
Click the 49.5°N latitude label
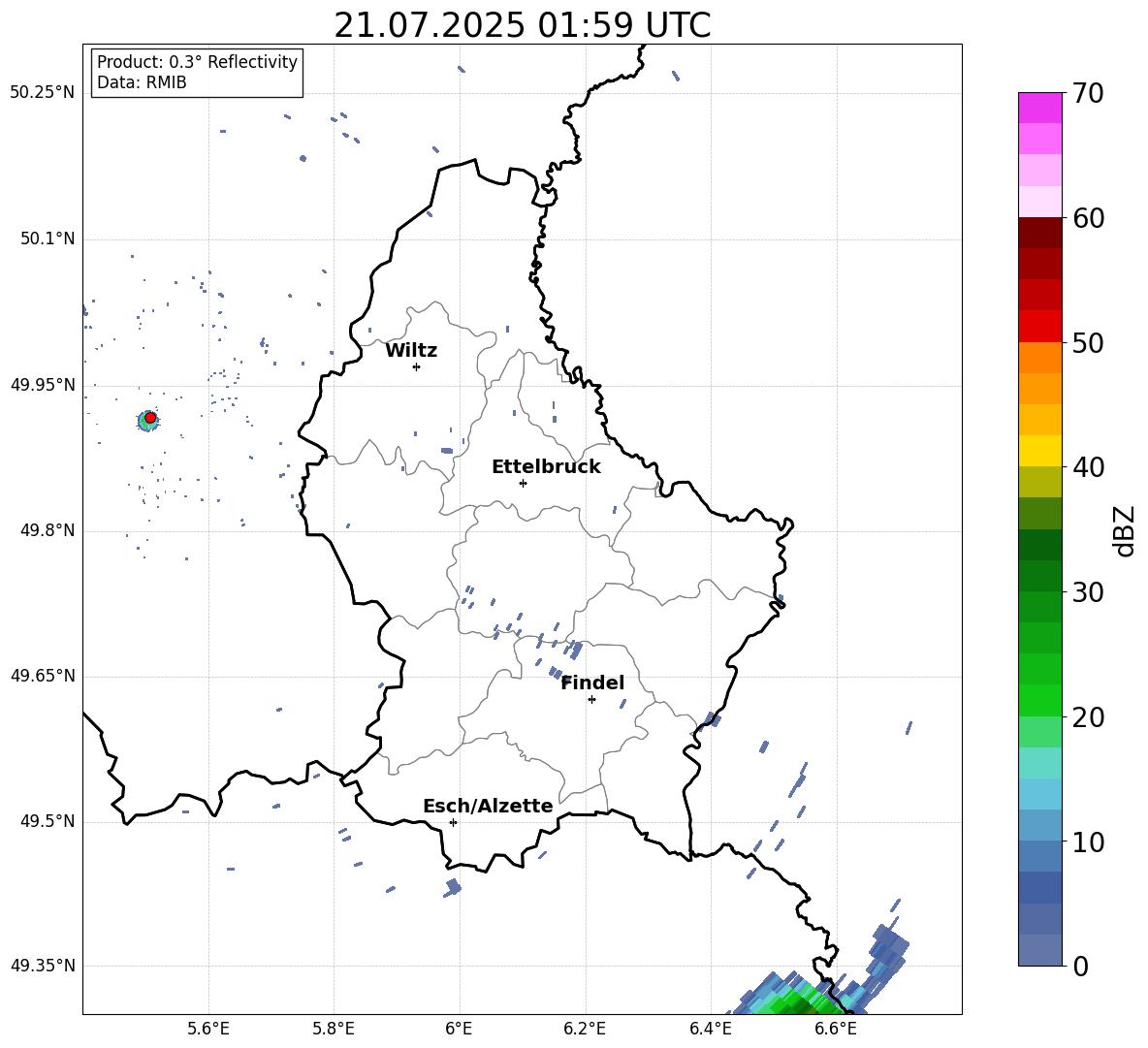coord(48,821)
